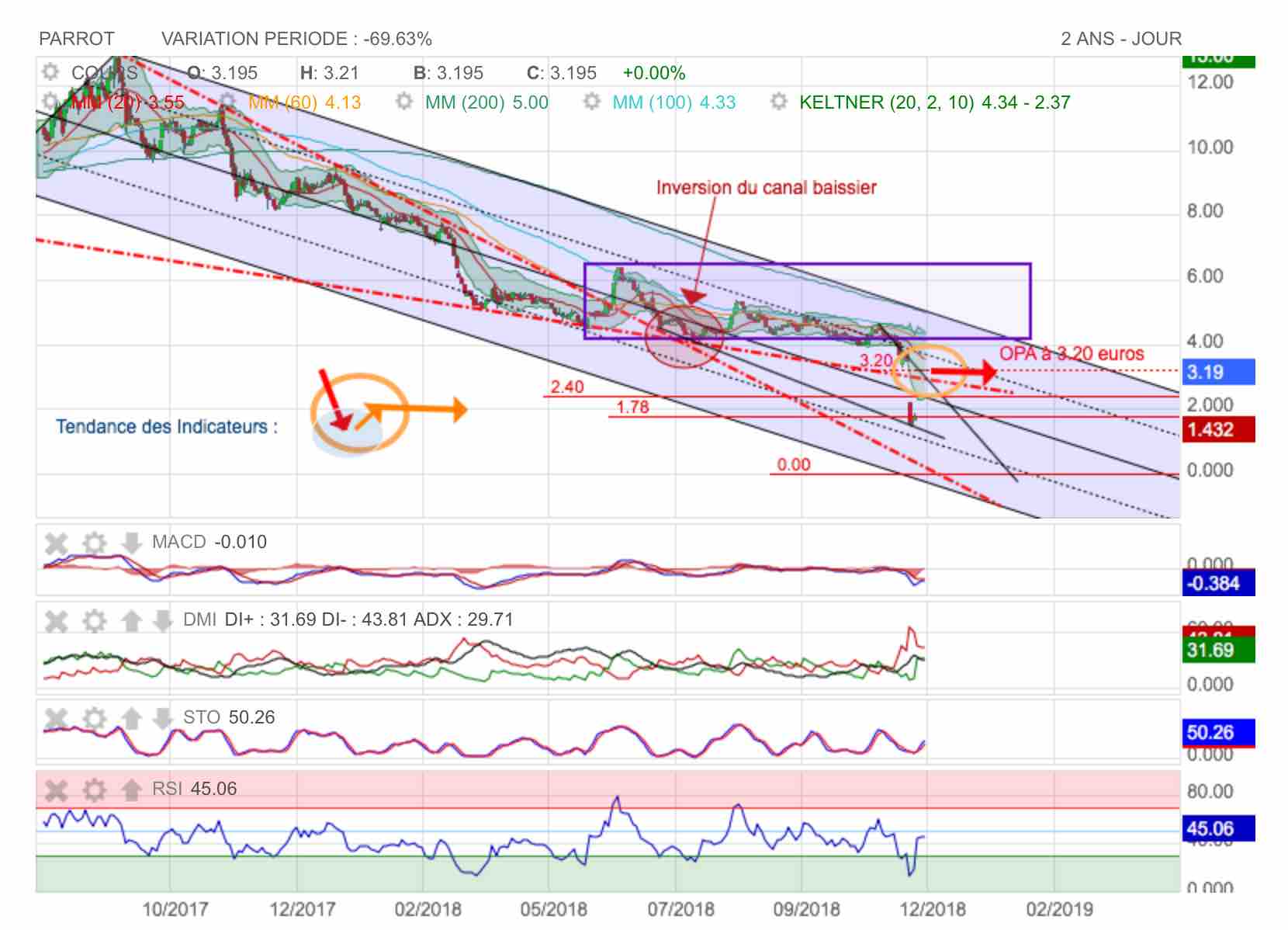Select 'Tendance des Indicateurs' annotation text
The height and width of the screenshot is (930, 1288).
(167, 427)
